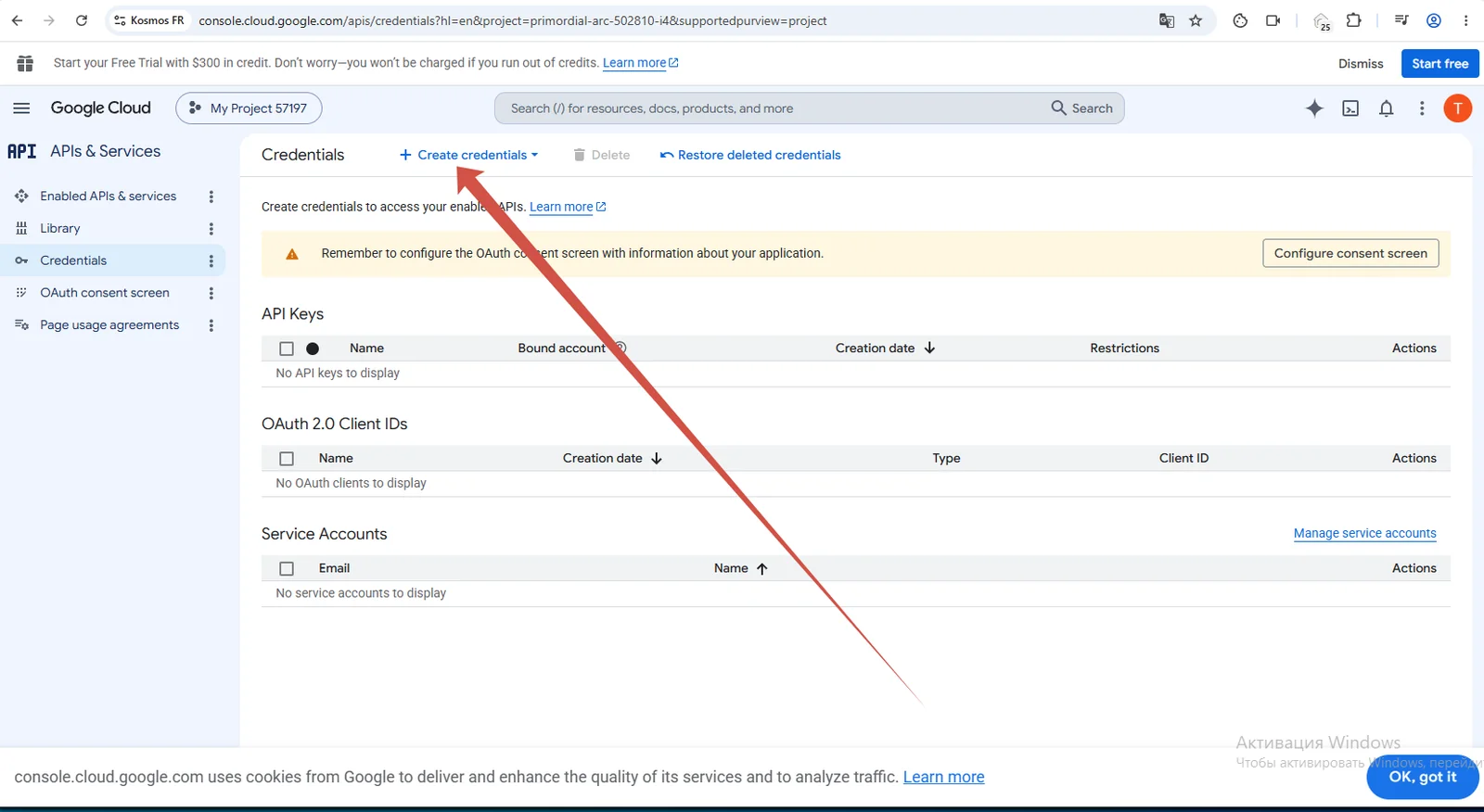Open the My Project 57197 project picker

point(249,108)
